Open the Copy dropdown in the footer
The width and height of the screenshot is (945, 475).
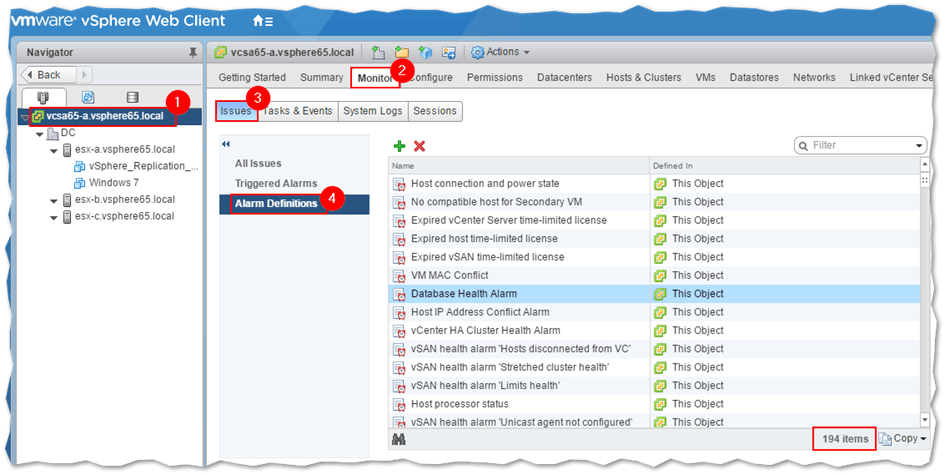pyautogui.click(x=902, y=439)
